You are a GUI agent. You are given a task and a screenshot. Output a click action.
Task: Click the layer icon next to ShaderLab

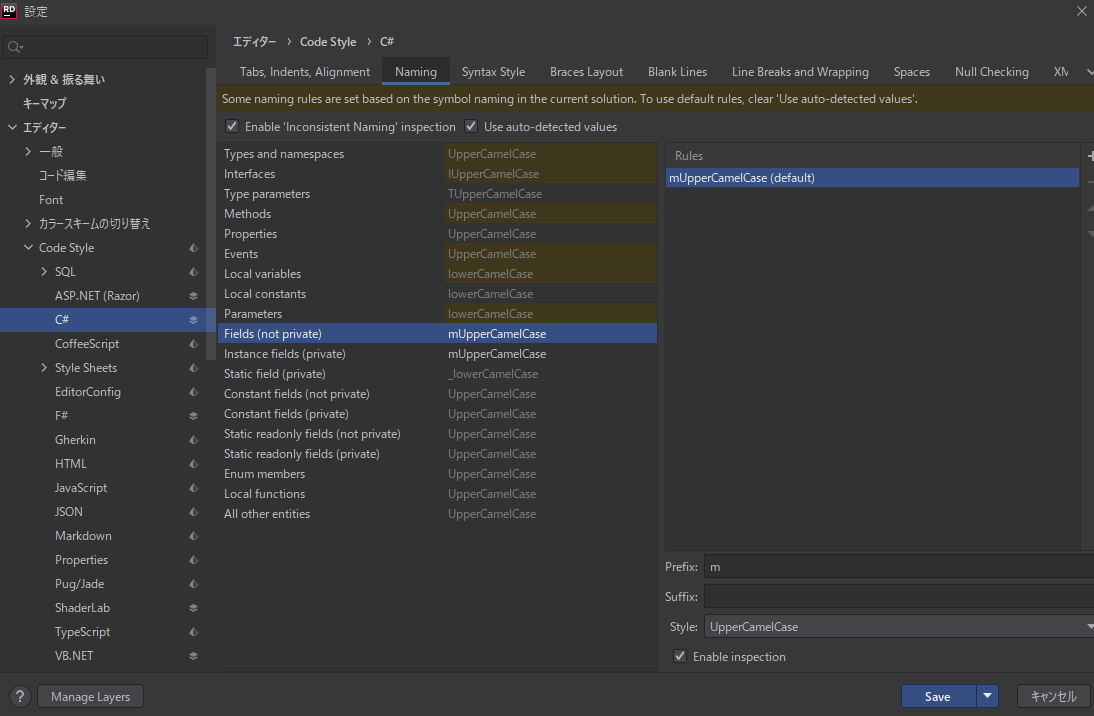[x=194, y=608]
